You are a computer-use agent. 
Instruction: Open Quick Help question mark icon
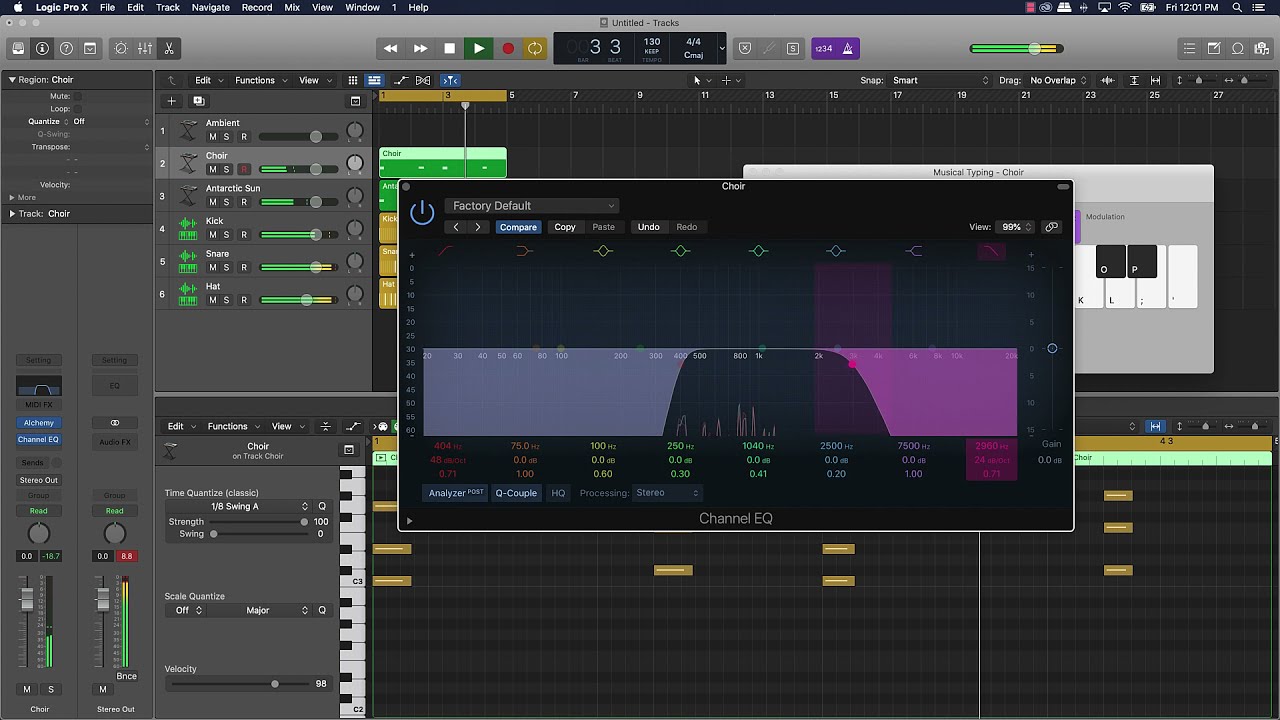pos(66,48)
